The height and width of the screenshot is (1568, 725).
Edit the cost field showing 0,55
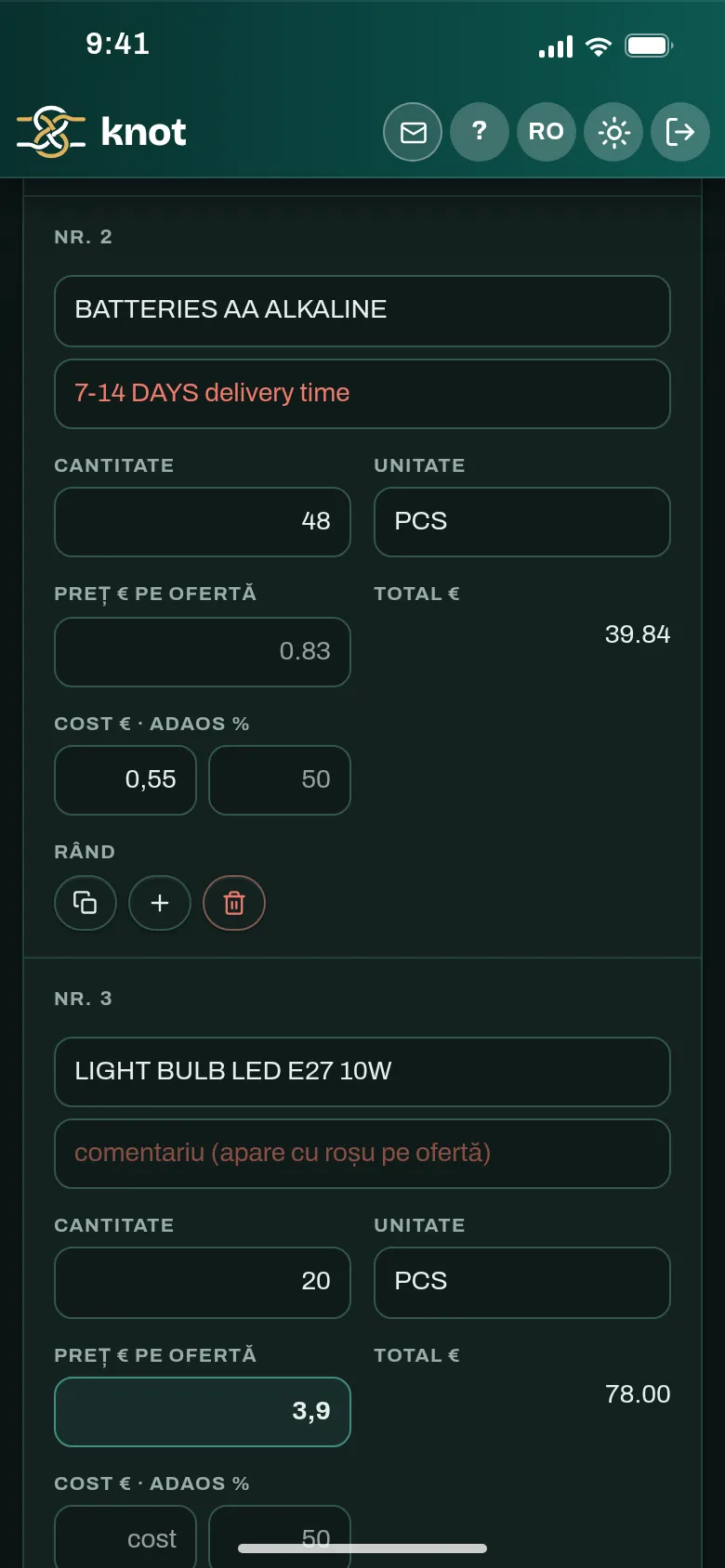(125, 780)
